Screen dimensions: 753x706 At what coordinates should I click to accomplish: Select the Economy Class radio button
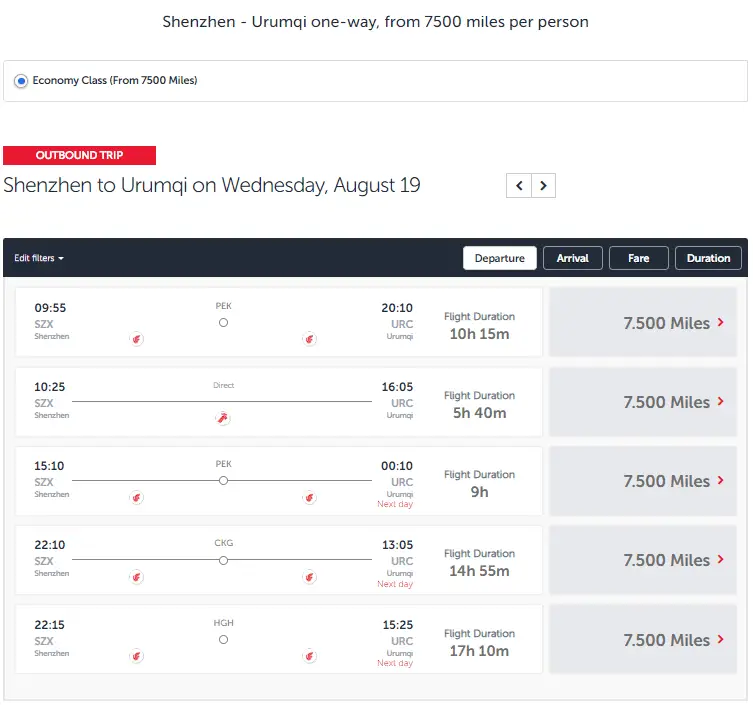pyautogui.click(x=21, y=81)
